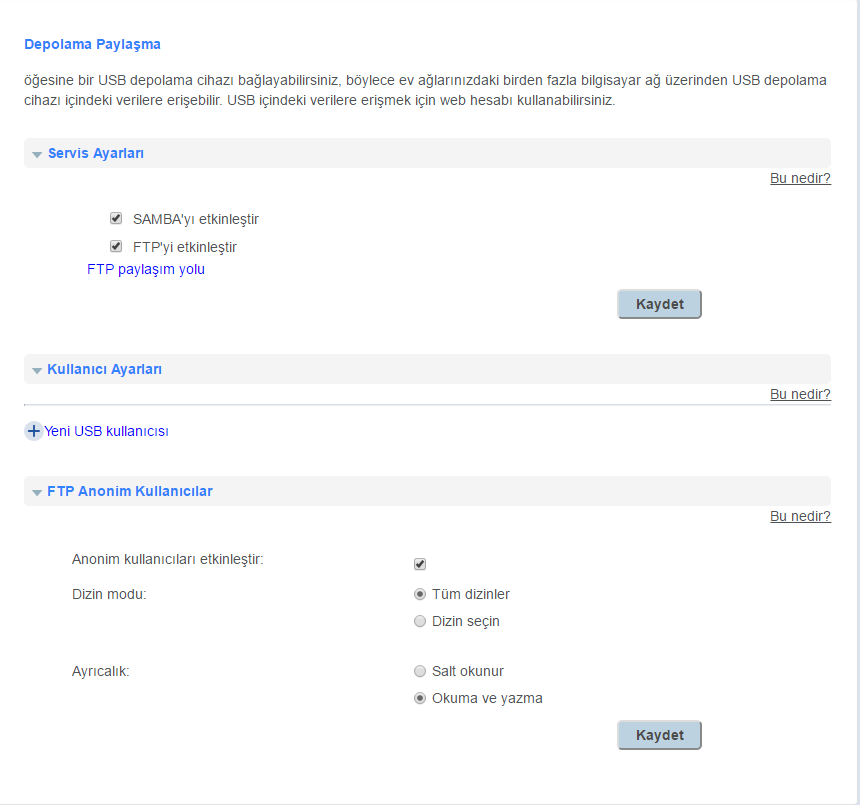Click SAMBA'yı etkinleştir label text
Viewport: 860px width, 805px height.
pos(196,219)
